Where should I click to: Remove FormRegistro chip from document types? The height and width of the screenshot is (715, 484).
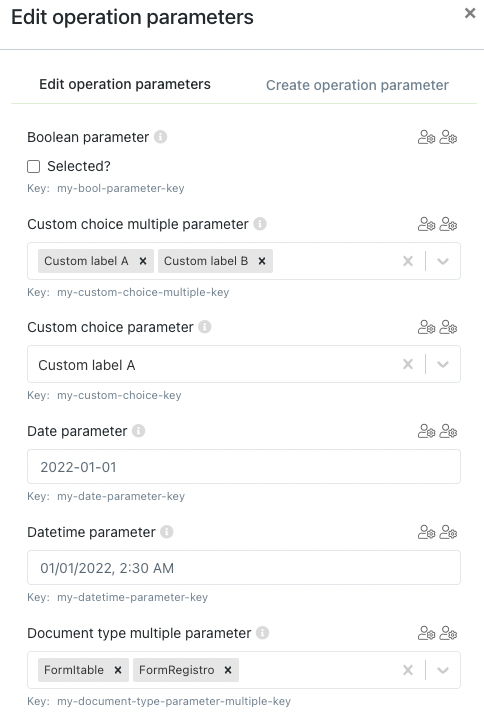pos(228,670)
